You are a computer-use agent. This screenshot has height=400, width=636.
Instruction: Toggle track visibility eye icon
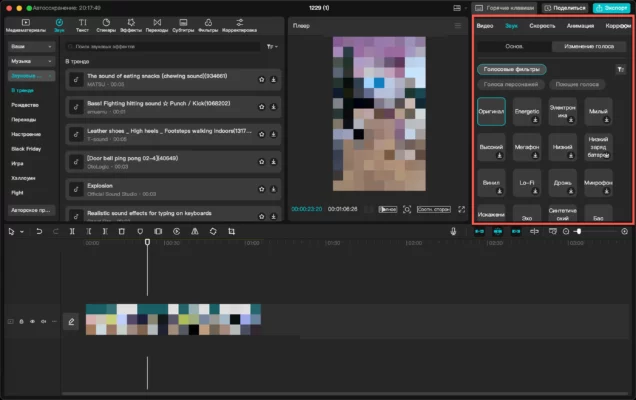[x=32, y=321]
